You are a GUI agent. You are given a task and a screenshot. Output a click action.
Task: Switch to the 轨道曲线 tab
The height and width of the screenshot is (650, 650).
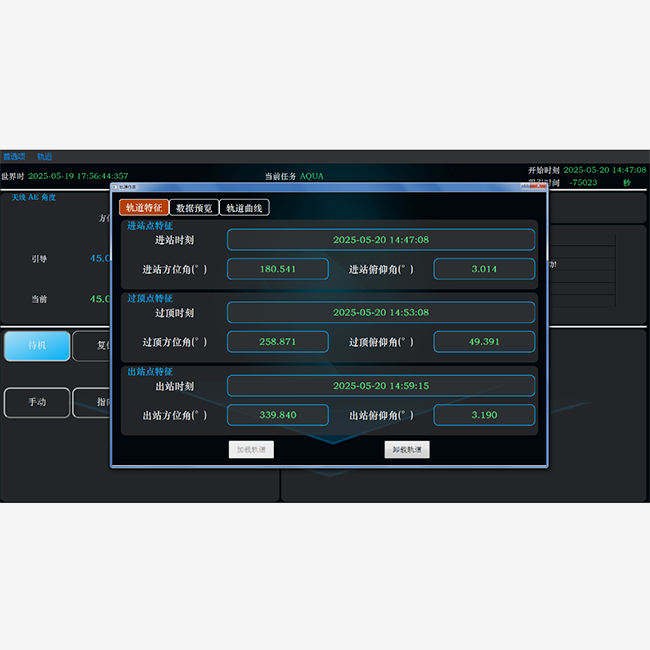[x=244, y=208]
